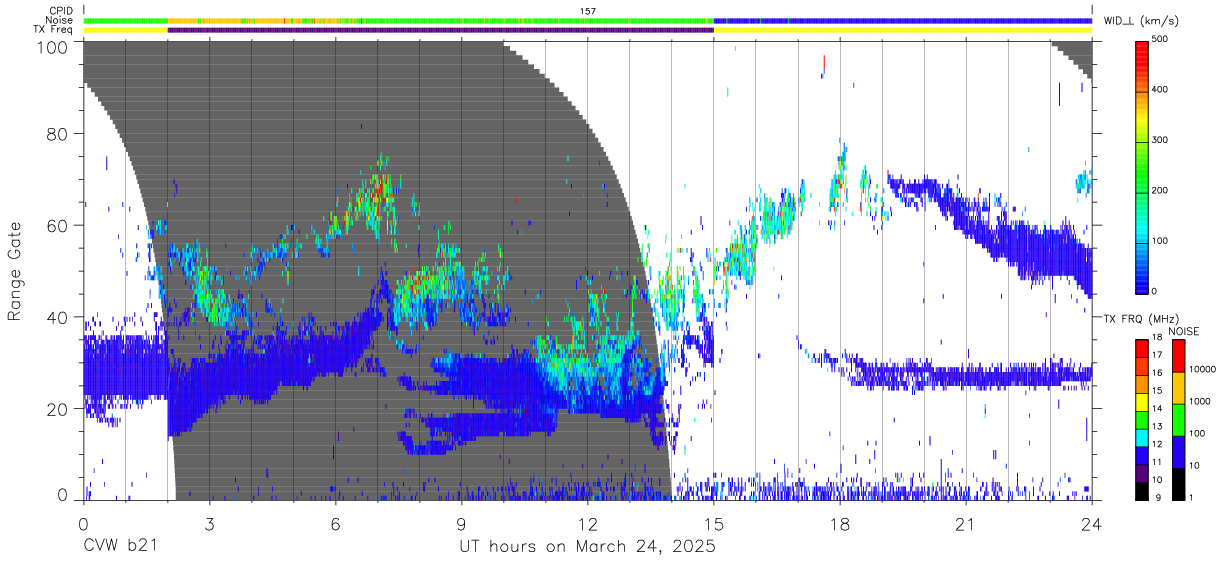Image resolution: width=1228 pixels, height=567 pixels.
Task: Select the green swatch in NOISE legend
Action: (x=1178, y=419)
